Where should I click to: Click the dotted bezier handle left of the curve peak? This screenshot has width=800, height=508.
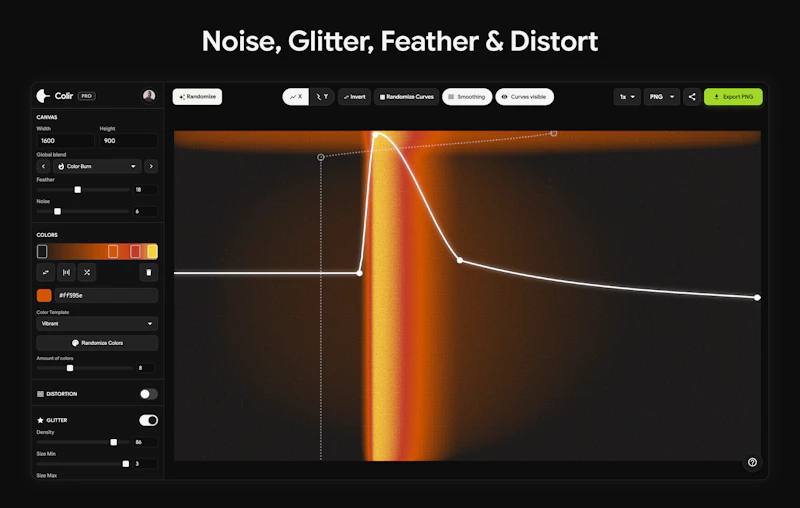321,157
